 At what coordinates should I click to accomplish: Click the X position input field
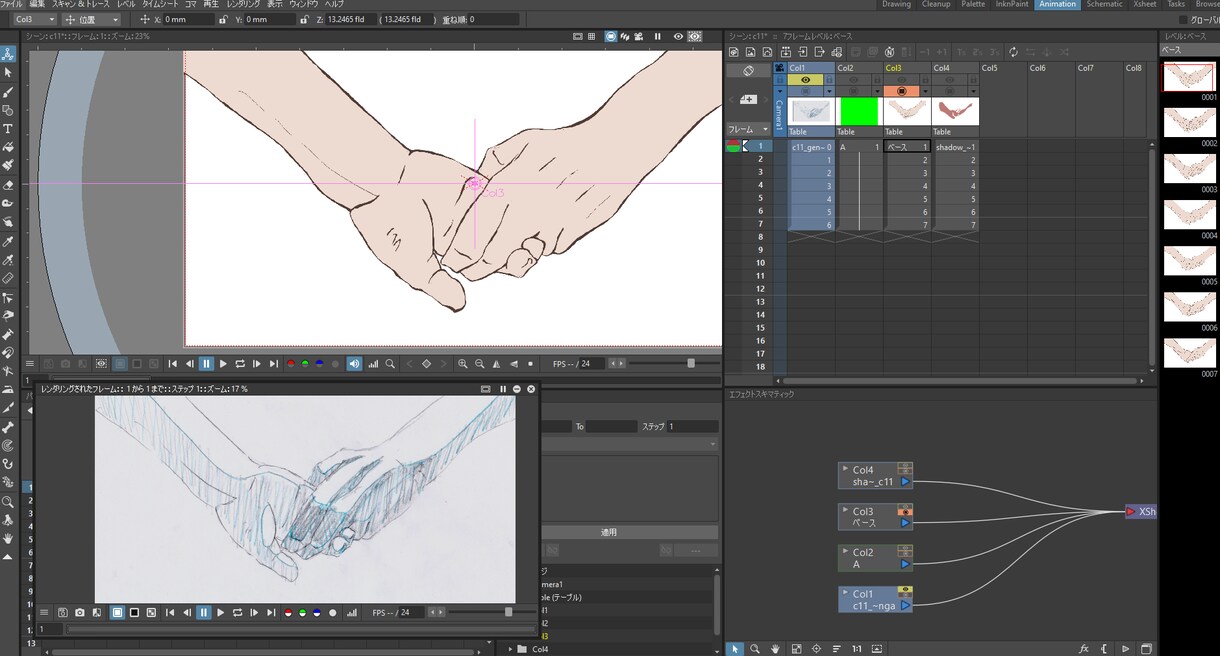[x=188, y=19]
